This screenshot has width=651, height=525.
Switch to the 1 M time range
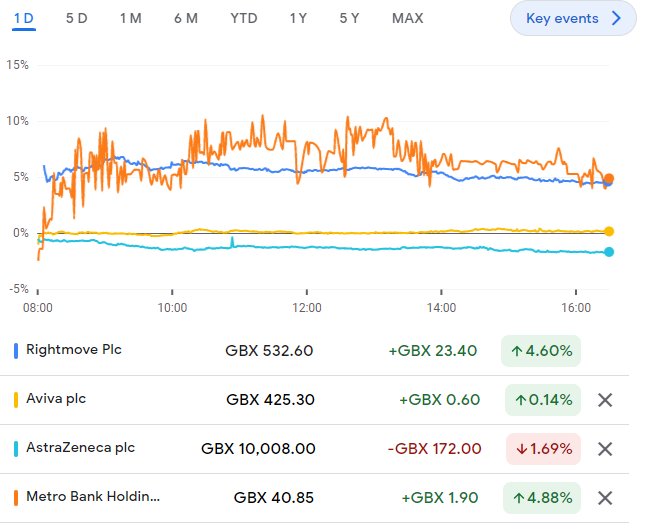[131, 19]
